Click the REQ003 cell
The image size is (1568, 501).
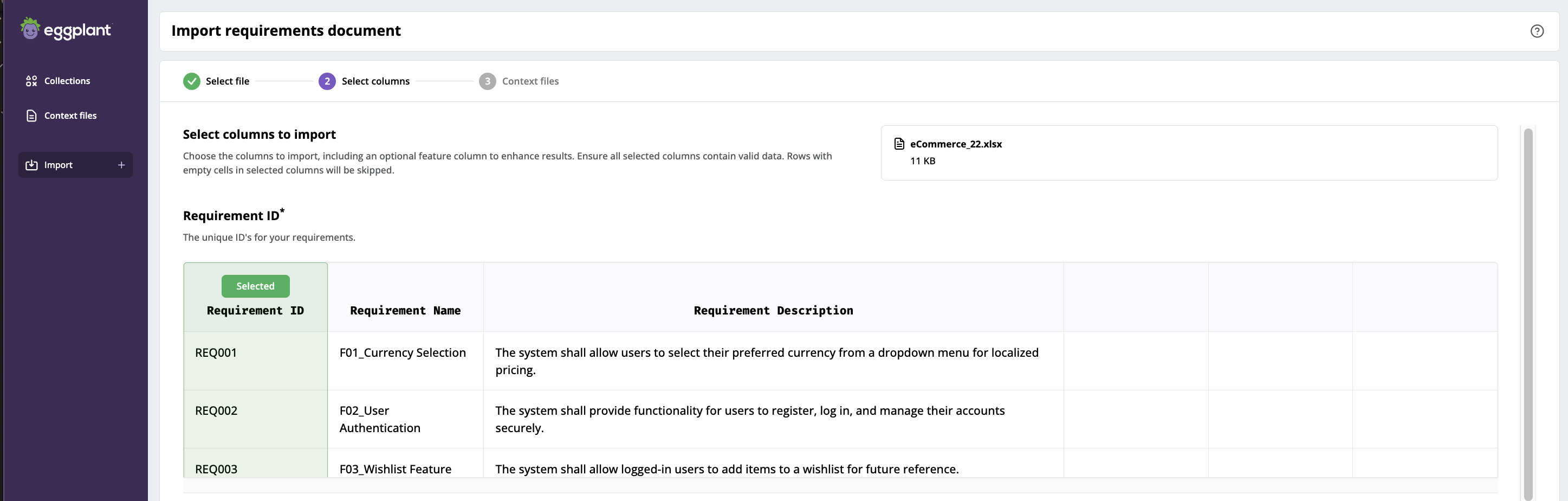coord(256,463)
